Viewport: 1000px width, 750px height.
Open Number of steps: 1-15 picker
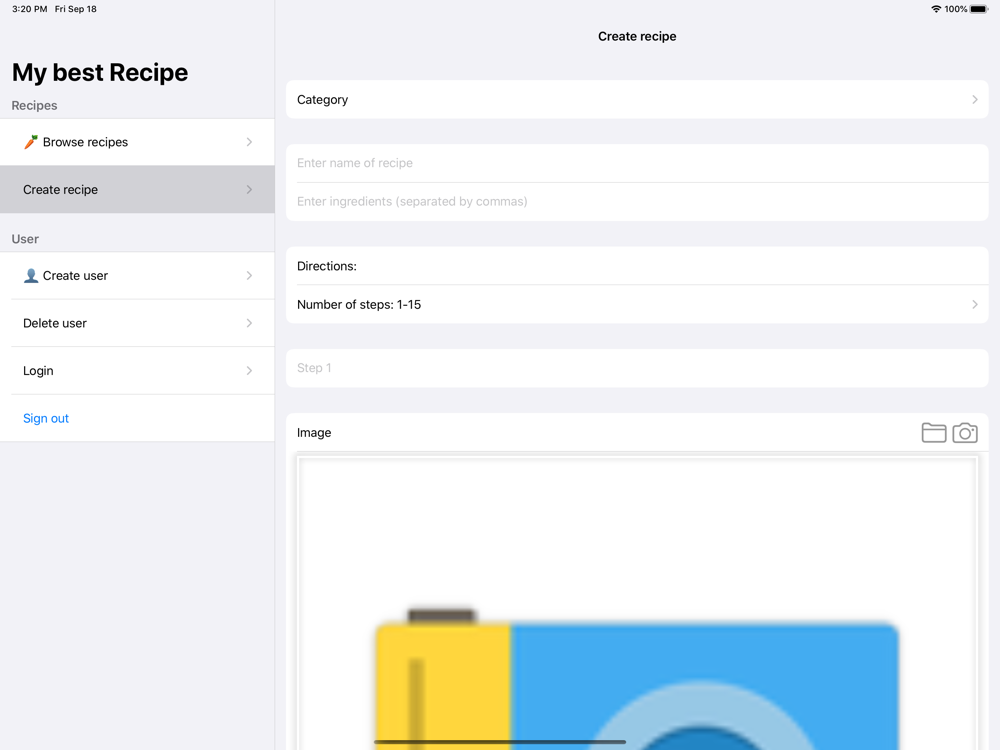[x=637, y=304]
